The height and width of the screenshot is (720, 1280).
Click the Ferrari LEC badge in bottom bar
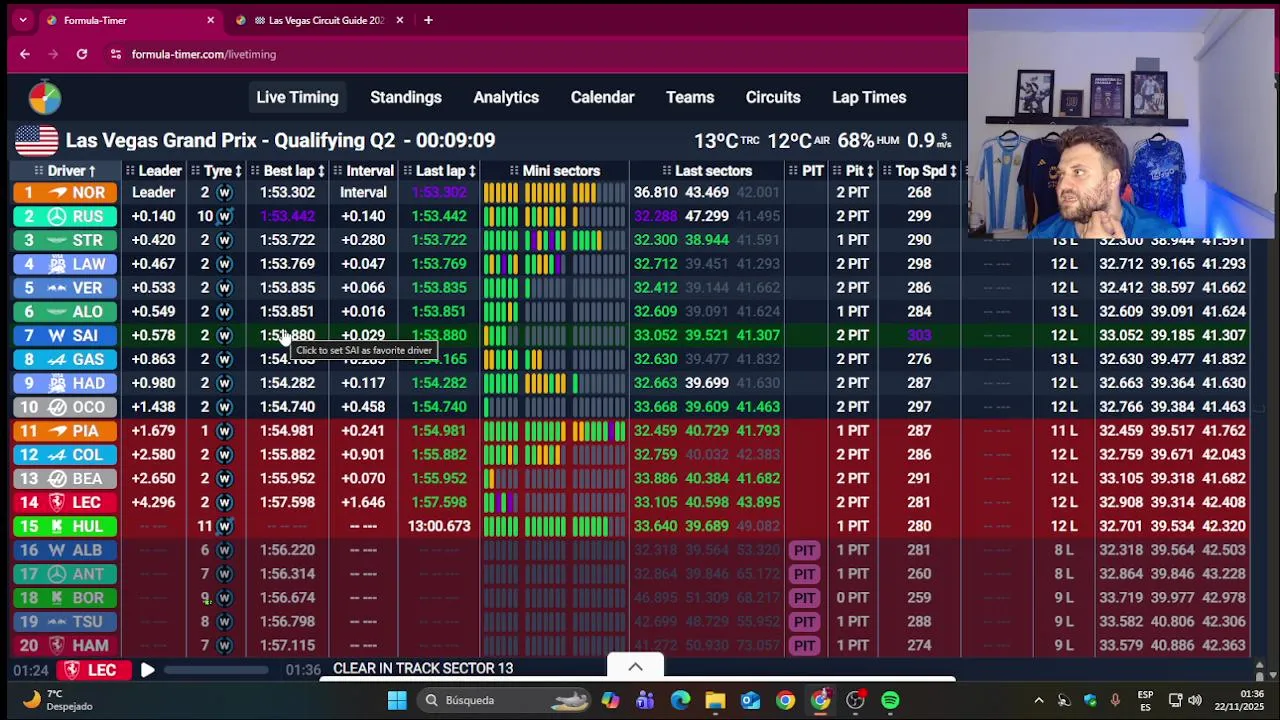(x=92, y=670)
